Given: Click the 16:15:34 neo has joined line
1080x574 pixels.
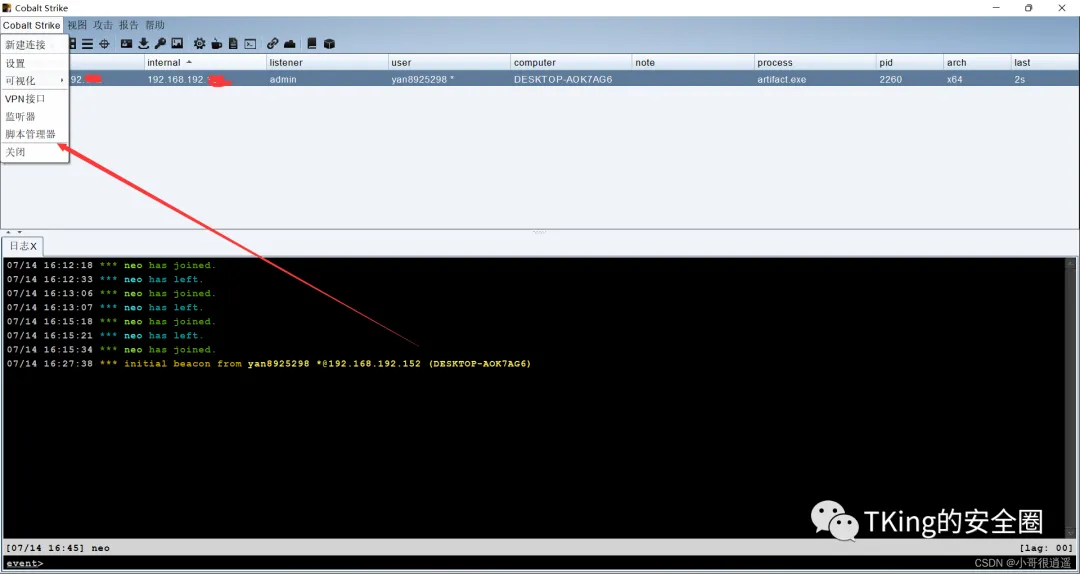Looking at the screenshot, I should click(x=111, y=349).
